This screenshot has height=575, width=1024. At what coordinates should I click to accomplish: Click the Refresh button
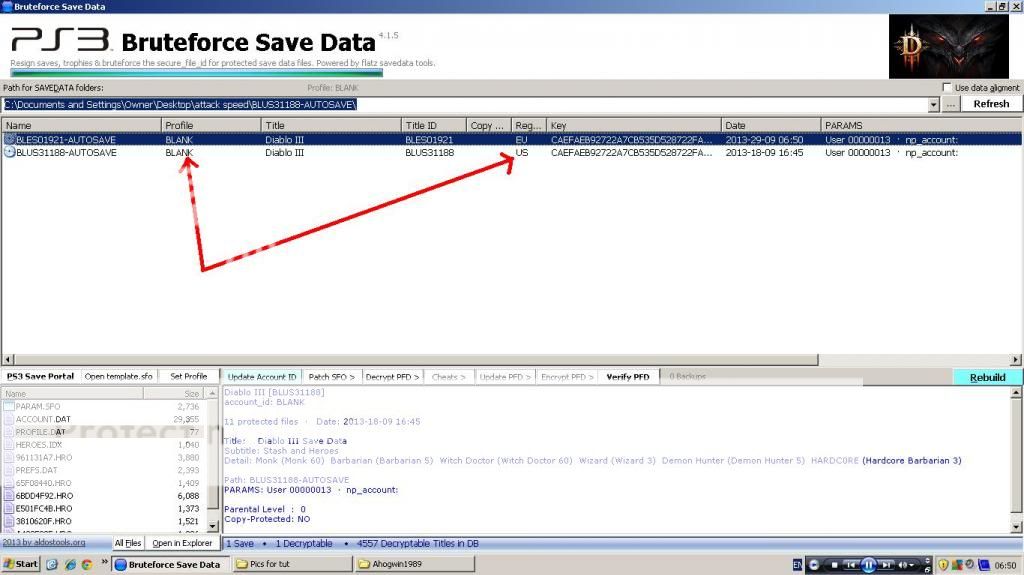(991, 104)
